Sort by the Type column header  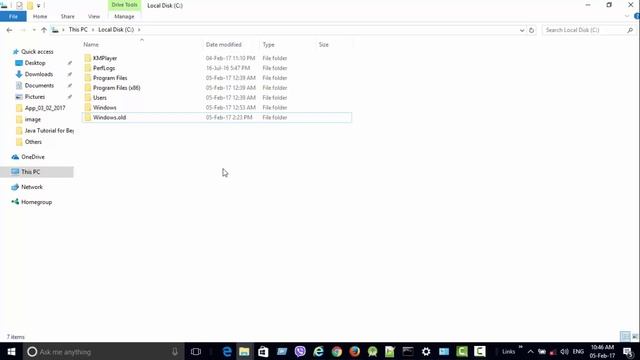click(x=269, y=44)
